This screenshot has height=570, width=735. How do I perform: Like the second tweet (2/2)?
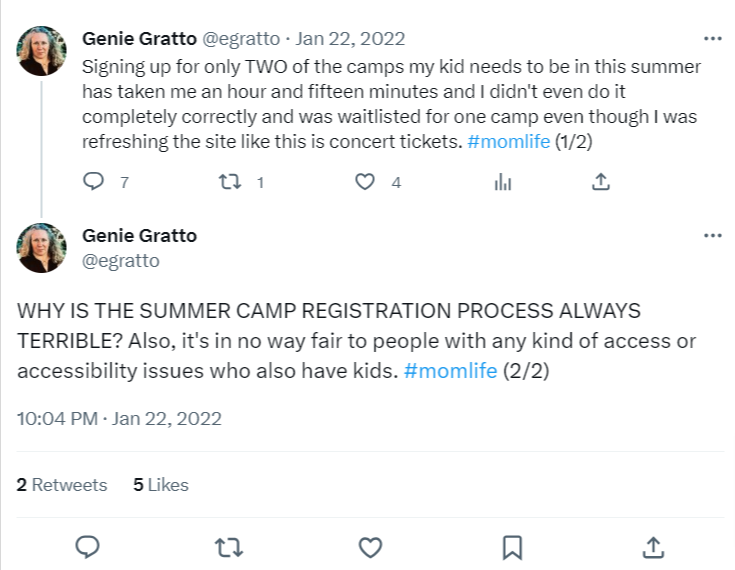[x=371, y=547]
